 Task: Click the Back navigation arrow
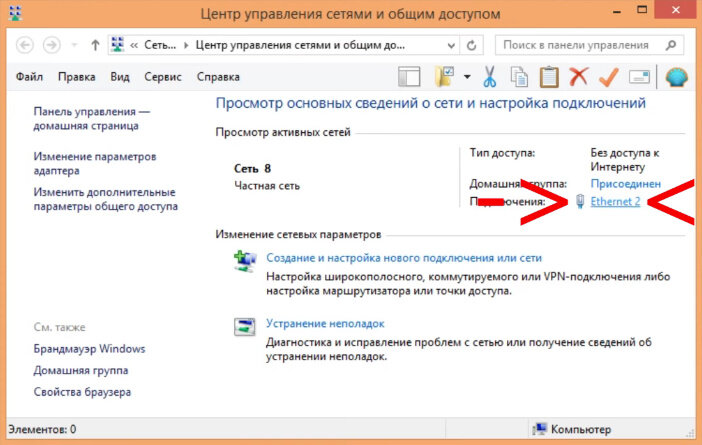pyautogui.click(x=25, y=45)
